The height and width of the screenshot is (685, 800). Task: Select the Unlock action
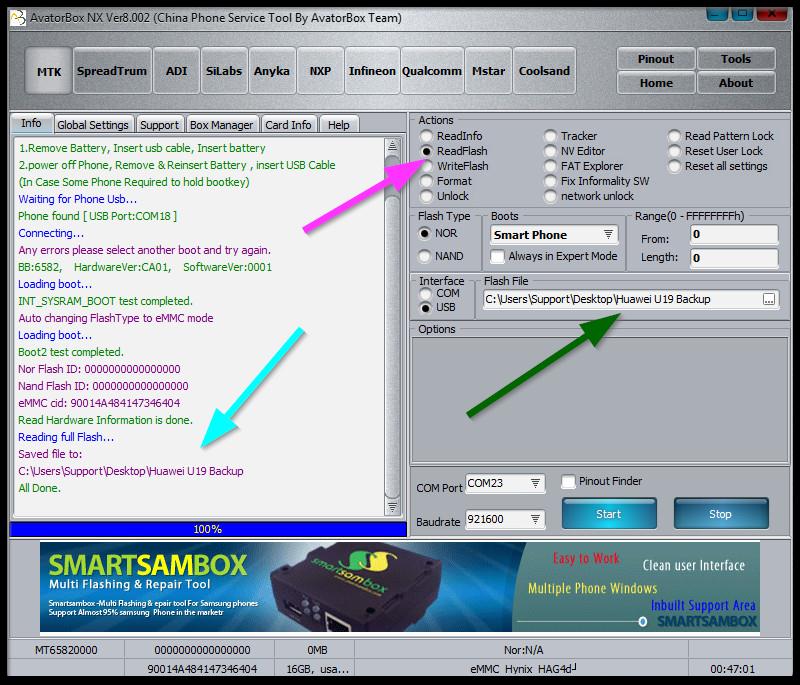[x=444, y=196]
